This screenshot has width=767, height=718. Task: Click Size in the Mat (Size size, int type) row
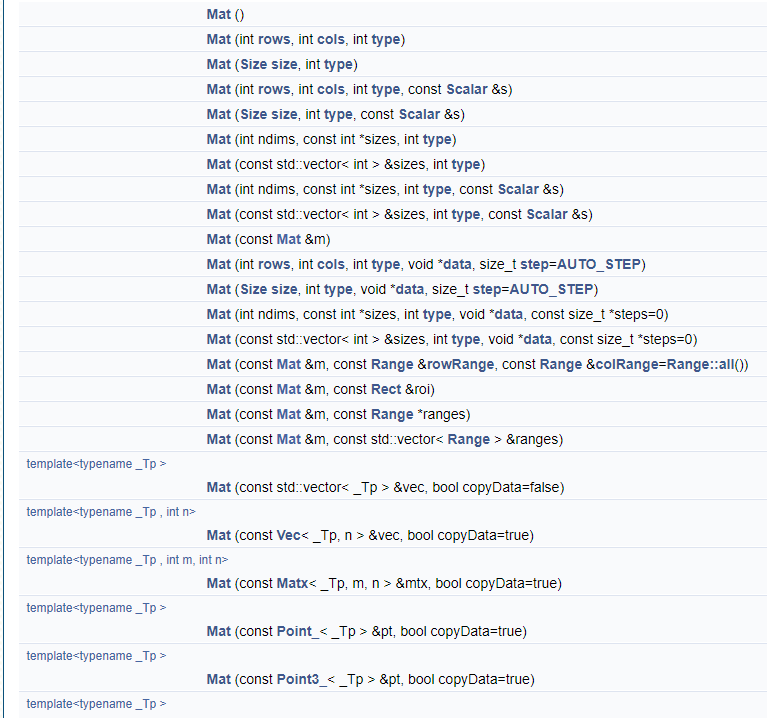[x=253, y=64]
